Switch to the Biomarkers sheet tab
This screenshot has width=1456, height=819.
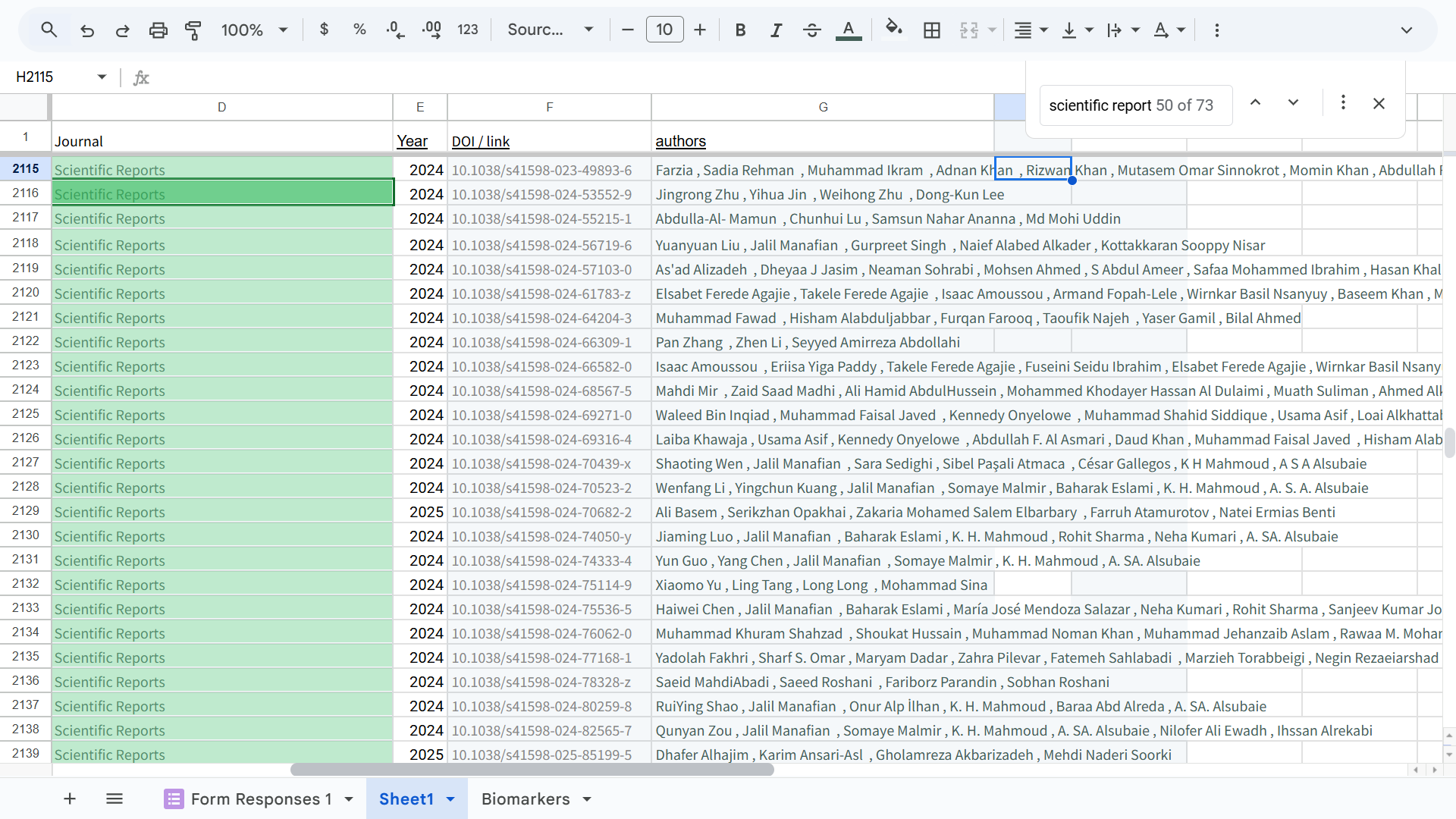(526, 799)
